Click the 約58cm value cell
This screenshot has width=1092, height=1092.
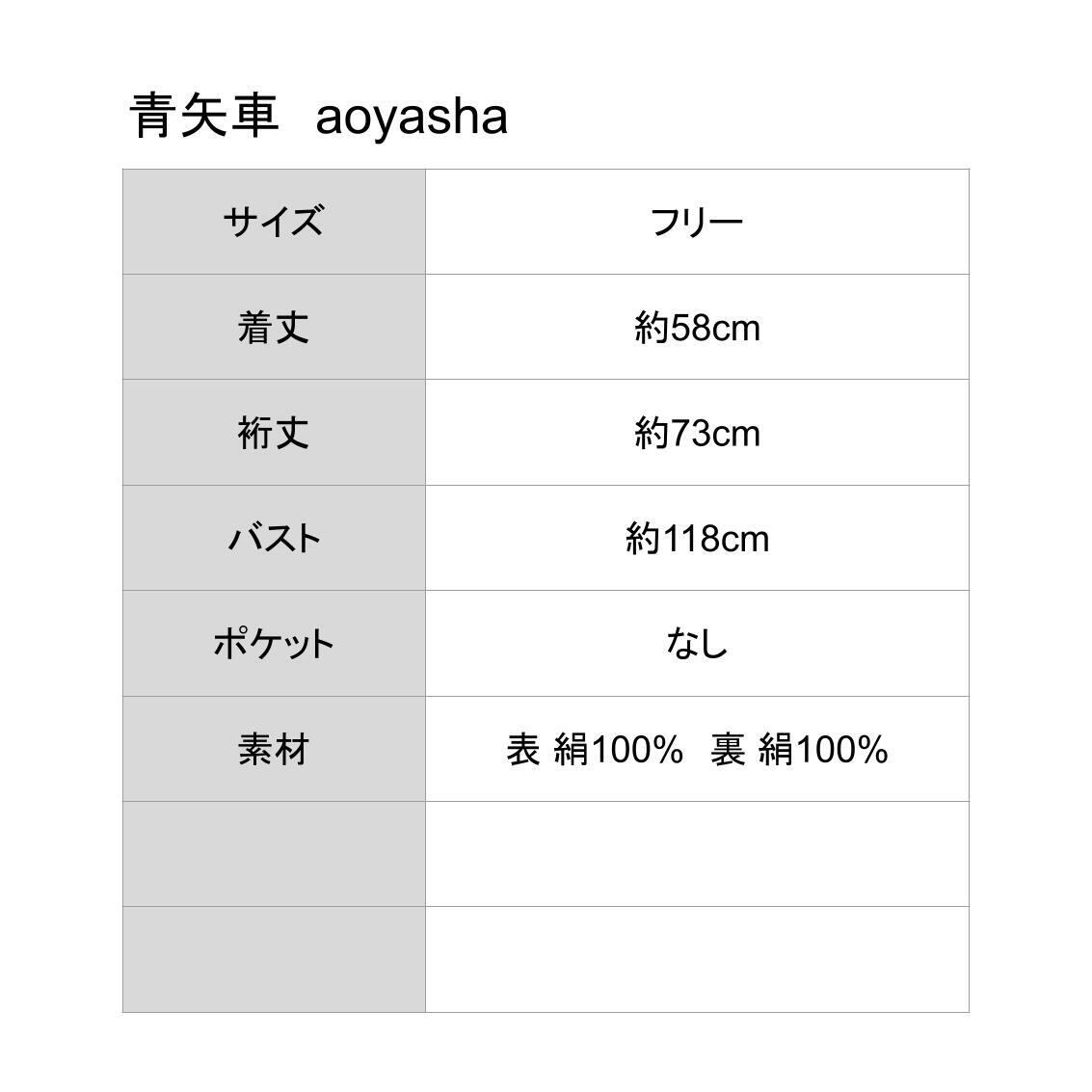[x=697, y=328]
